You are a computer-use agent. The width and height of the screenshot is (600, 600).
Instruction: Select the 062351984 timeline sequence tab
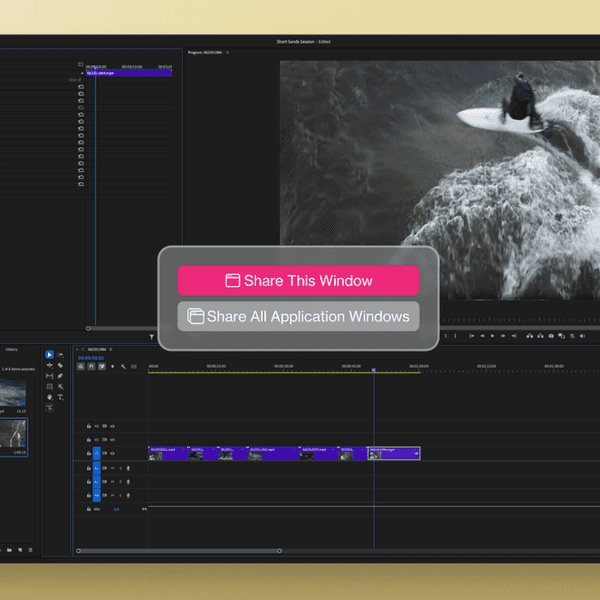coord(97,349)
